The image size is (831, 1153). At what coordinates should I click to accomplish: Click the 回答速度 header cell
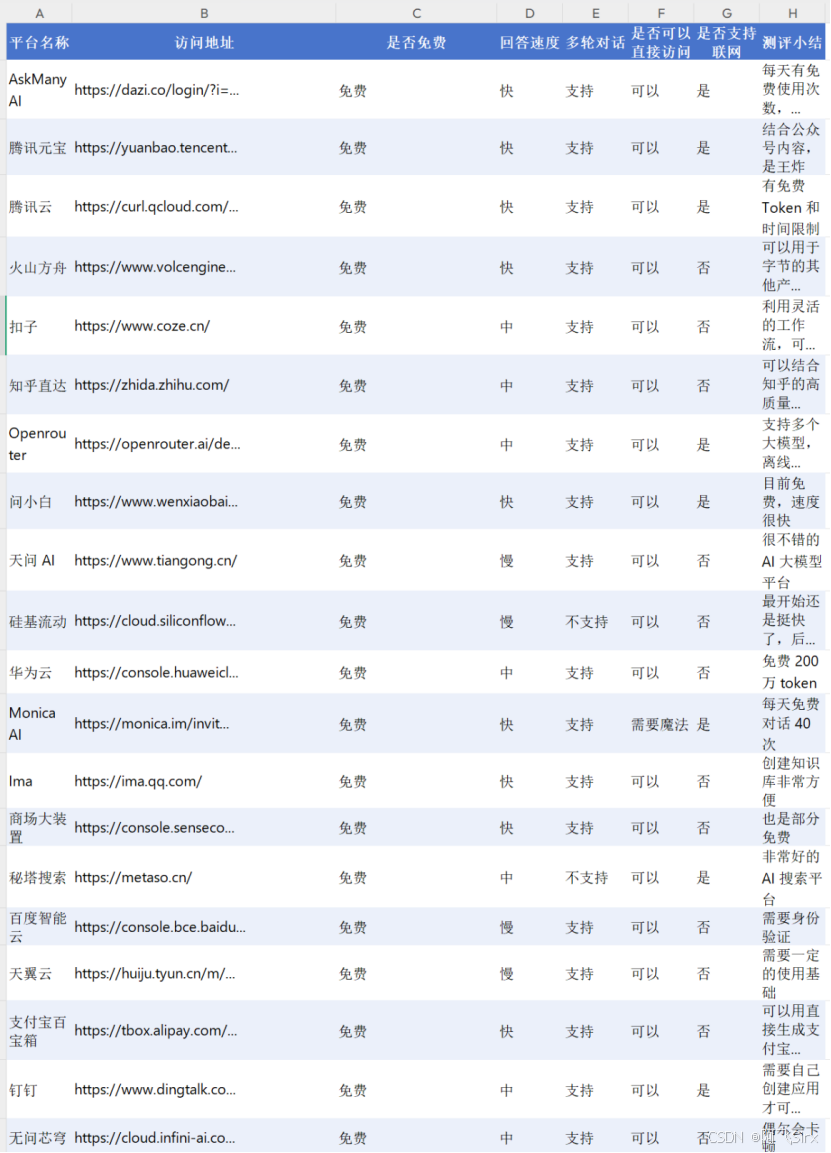529,42
